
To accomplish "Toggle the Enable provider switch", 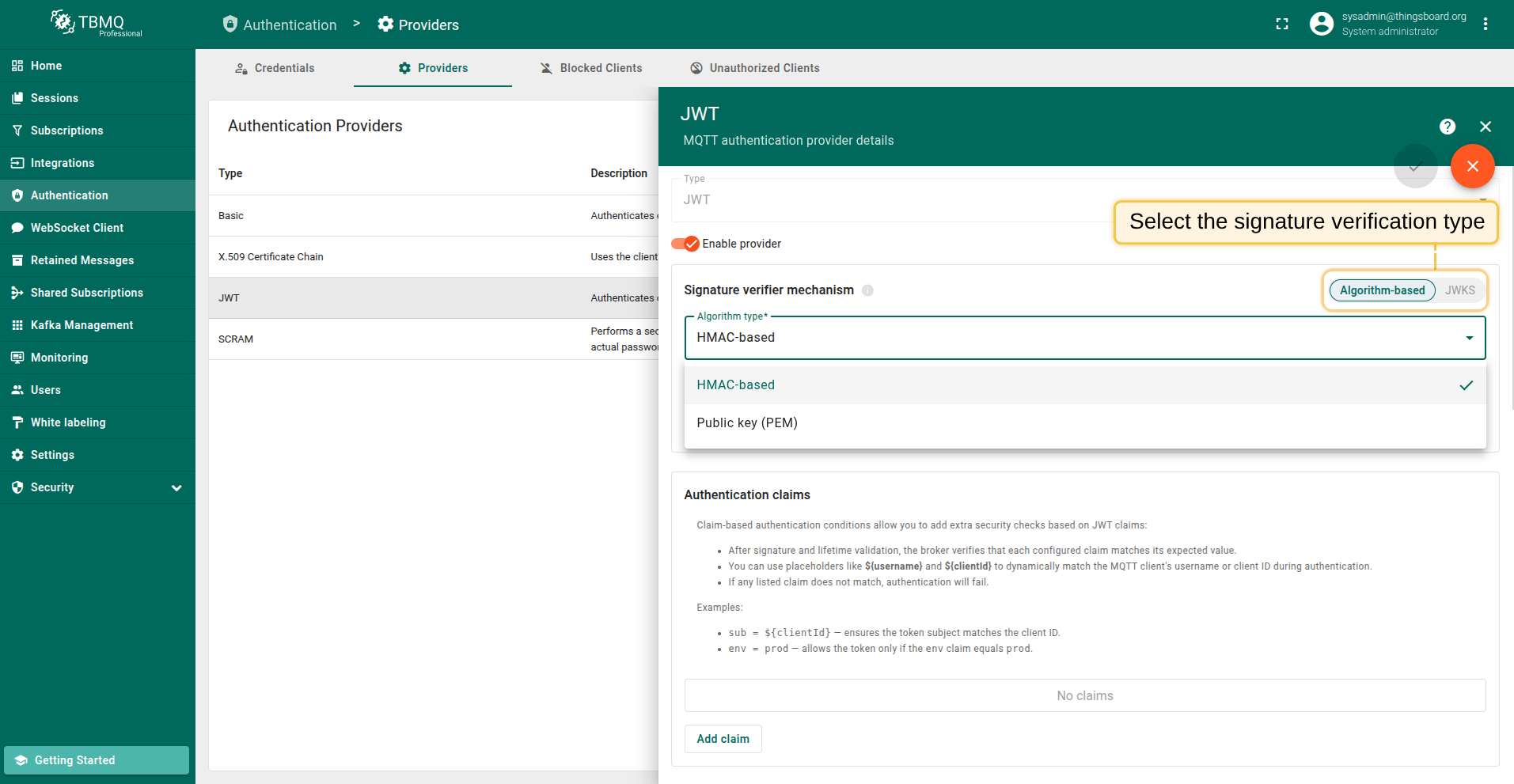I will pyautogui.click(x=685, y=244).
